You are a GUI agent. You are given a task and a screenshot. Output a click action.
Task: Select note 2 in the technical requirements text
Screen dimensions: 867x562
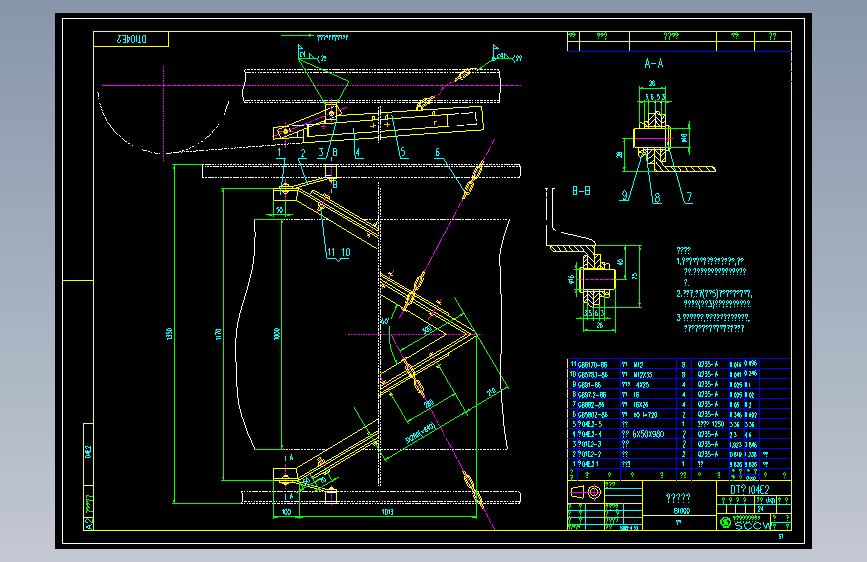tap(714, 299)
